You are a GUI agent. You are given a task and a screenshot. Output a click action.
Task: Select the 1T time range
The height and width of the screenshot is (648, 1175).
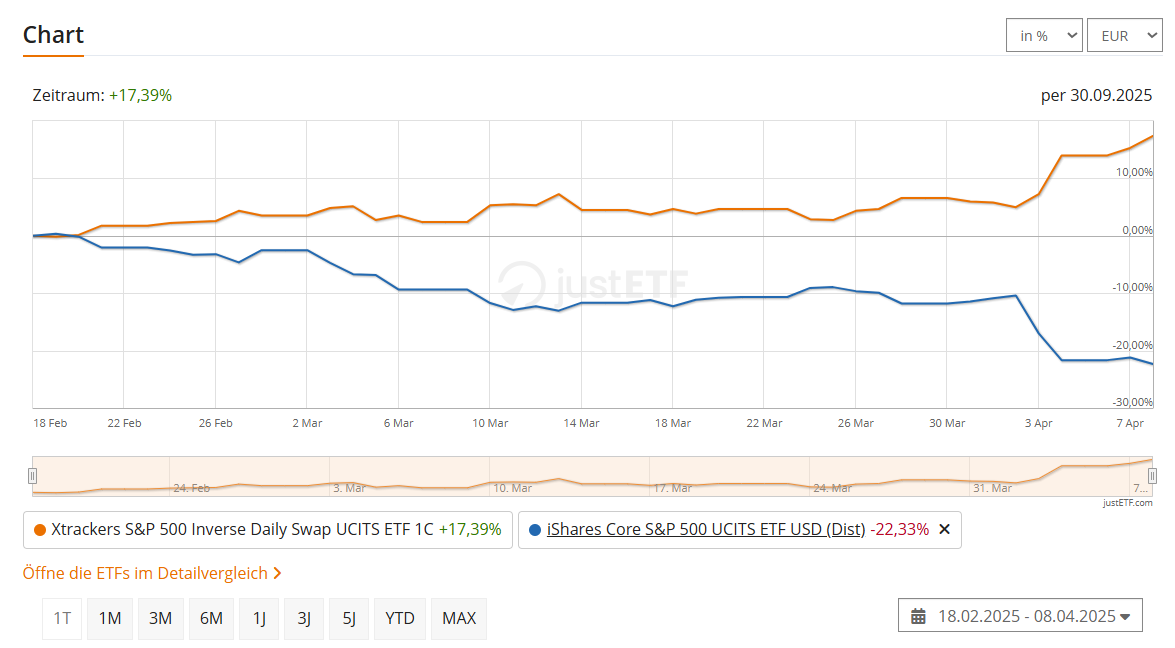[62, 618]
